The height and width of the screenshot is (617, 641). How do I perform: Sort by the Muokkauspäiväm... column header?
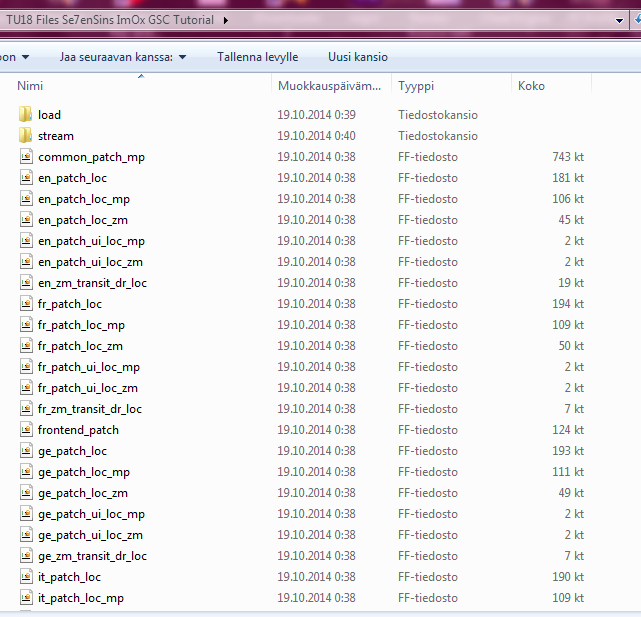tap(329, 86)
